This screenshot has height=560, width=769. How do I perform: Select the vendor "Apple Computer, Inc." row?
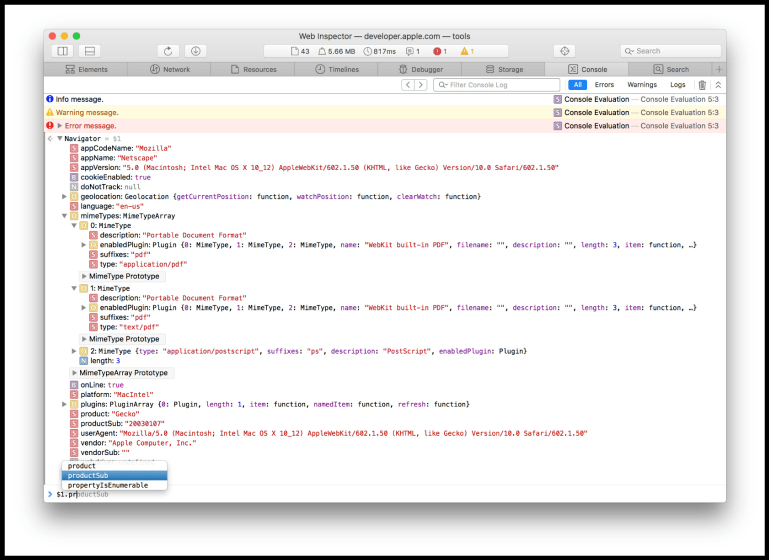coord(133,443)
